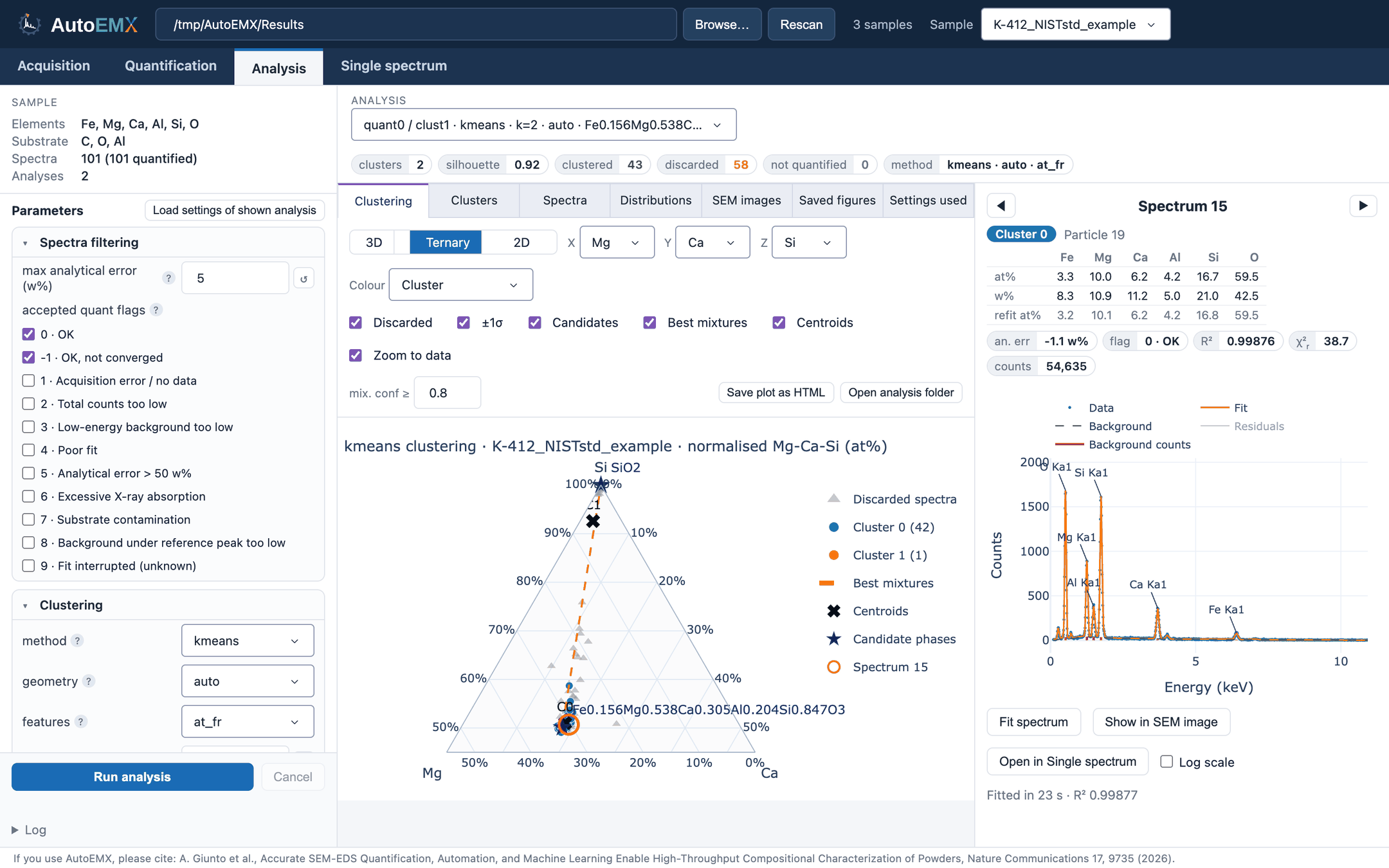The width and height of the screenshot is (1389, 868).
Task: Click the Run analysis button
Action: click(x=132, y=777)
